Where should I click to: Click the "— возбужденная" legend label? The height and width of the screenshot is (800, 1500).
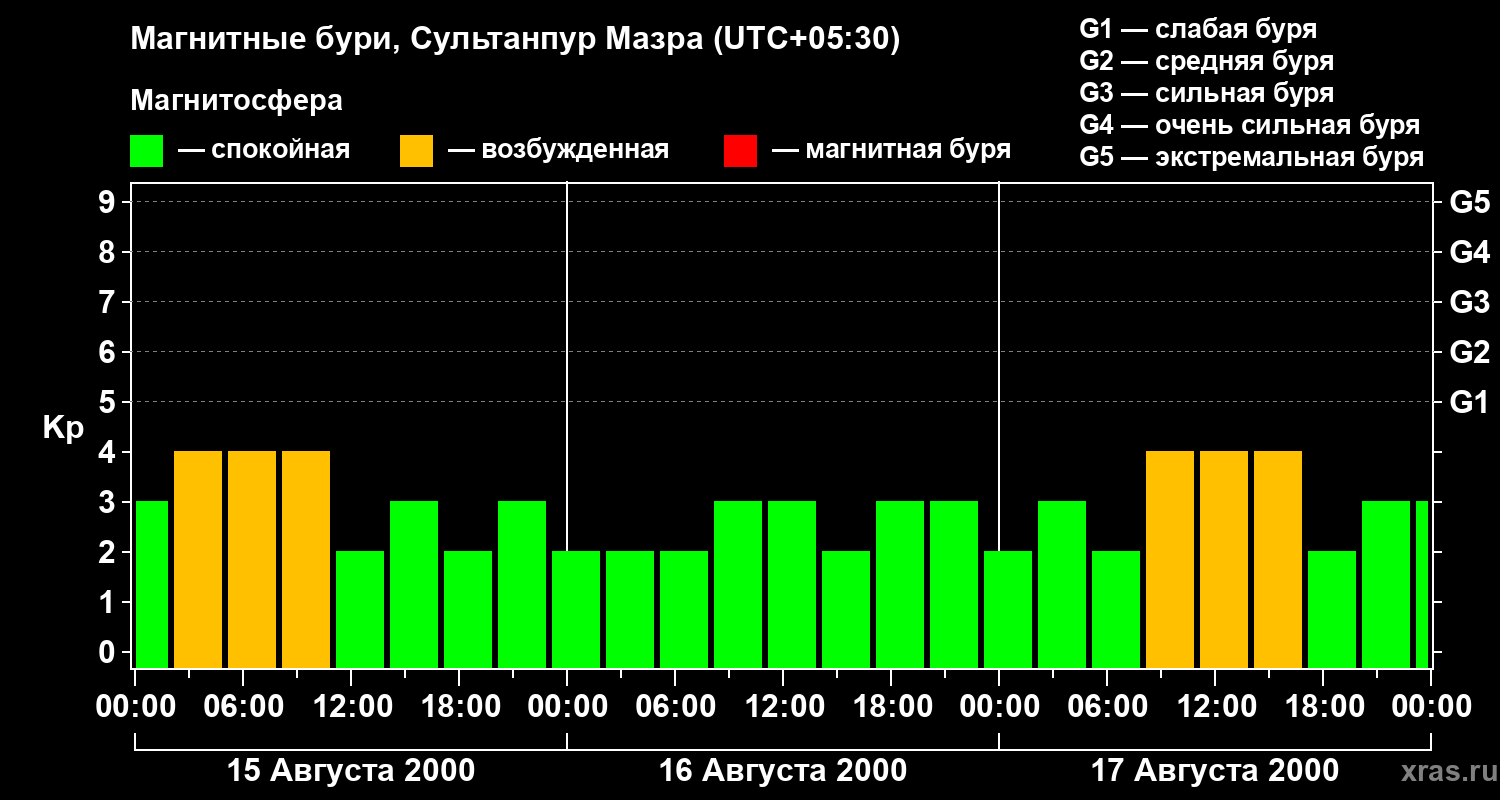(x=558, y=151)
